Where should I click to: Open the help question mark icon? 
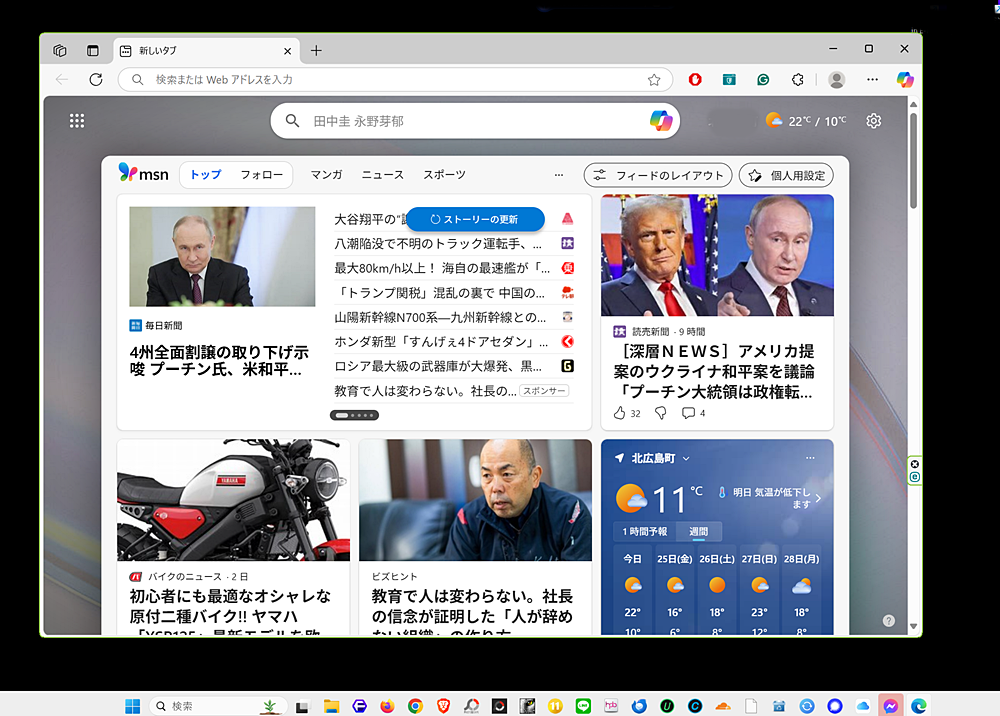pos(888,620)
